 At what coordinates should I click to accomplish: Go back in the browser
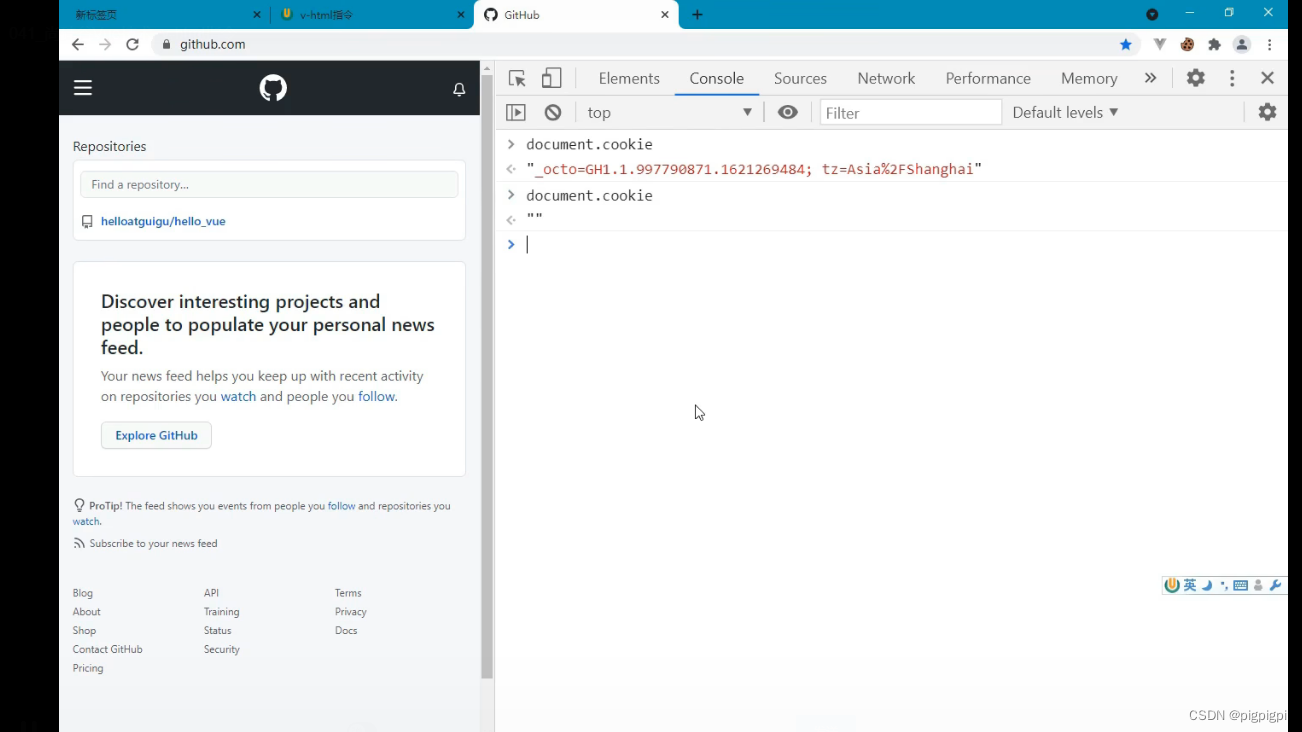pos(78,45)
